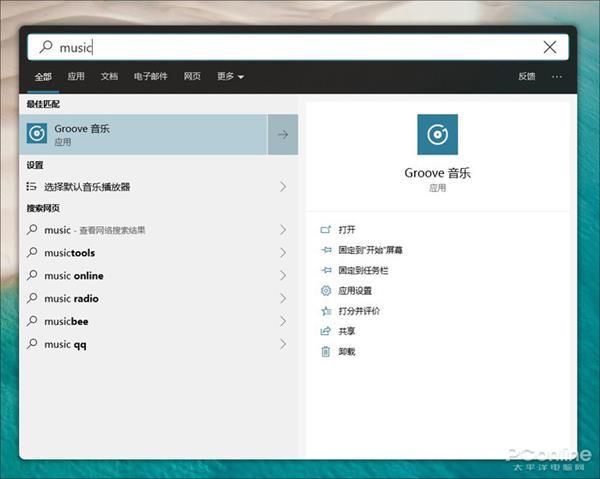Viewport: 600px width, 479px height.
Task: Open 应用设置 for Groove
Action: [355, 290]
